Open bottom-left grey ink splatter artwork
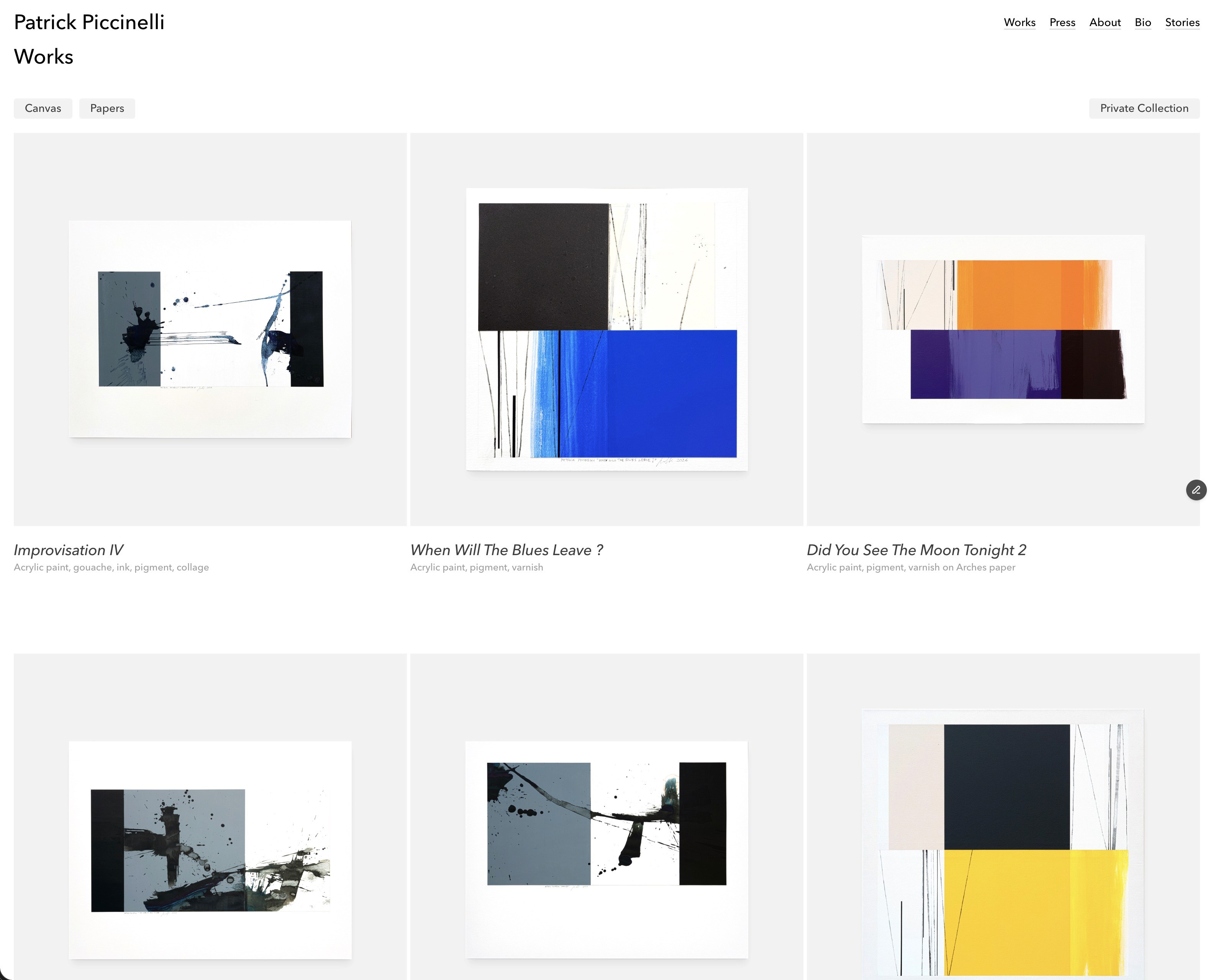The image size is (1213, 980). click(210, 850)
